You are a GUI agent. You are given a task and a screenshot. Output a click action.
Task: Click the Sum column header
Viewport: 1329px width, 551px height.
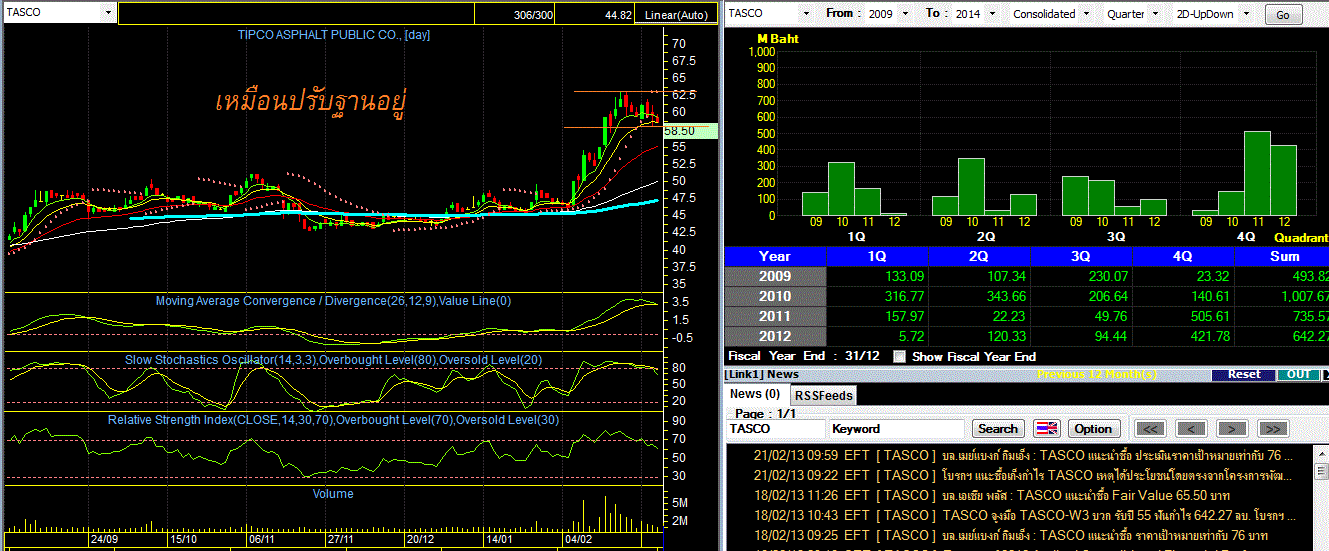point(1283,256)
